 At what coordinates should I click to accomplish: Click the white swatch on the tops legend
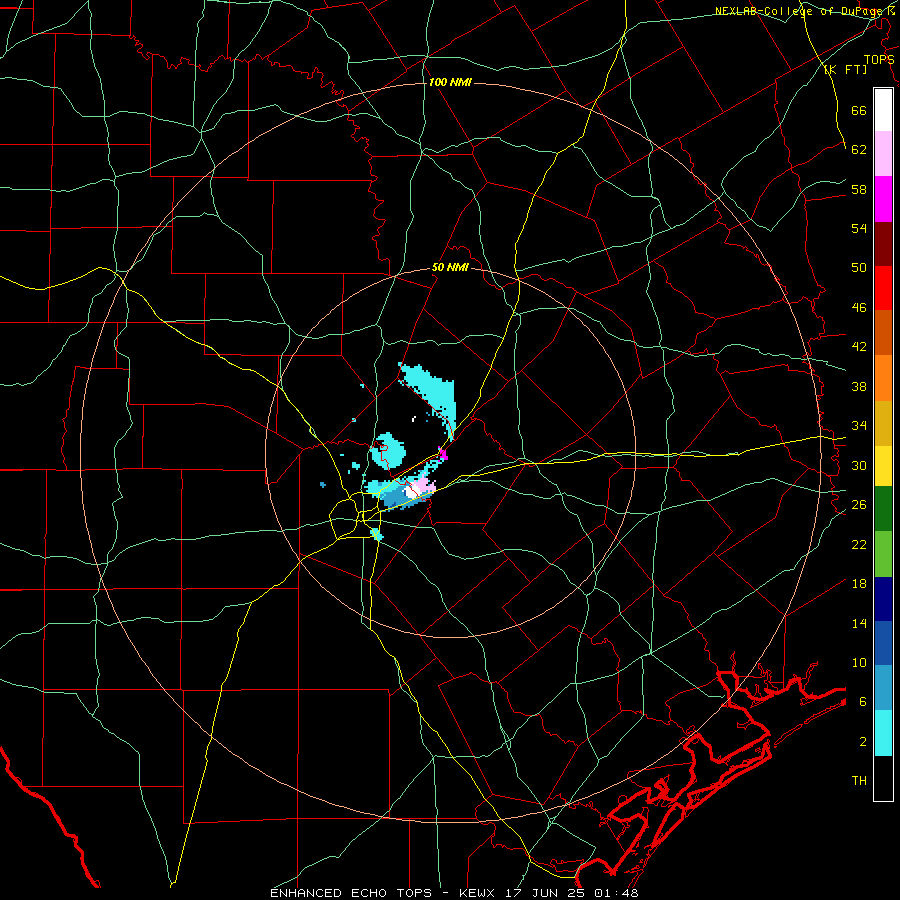(883, 110)
